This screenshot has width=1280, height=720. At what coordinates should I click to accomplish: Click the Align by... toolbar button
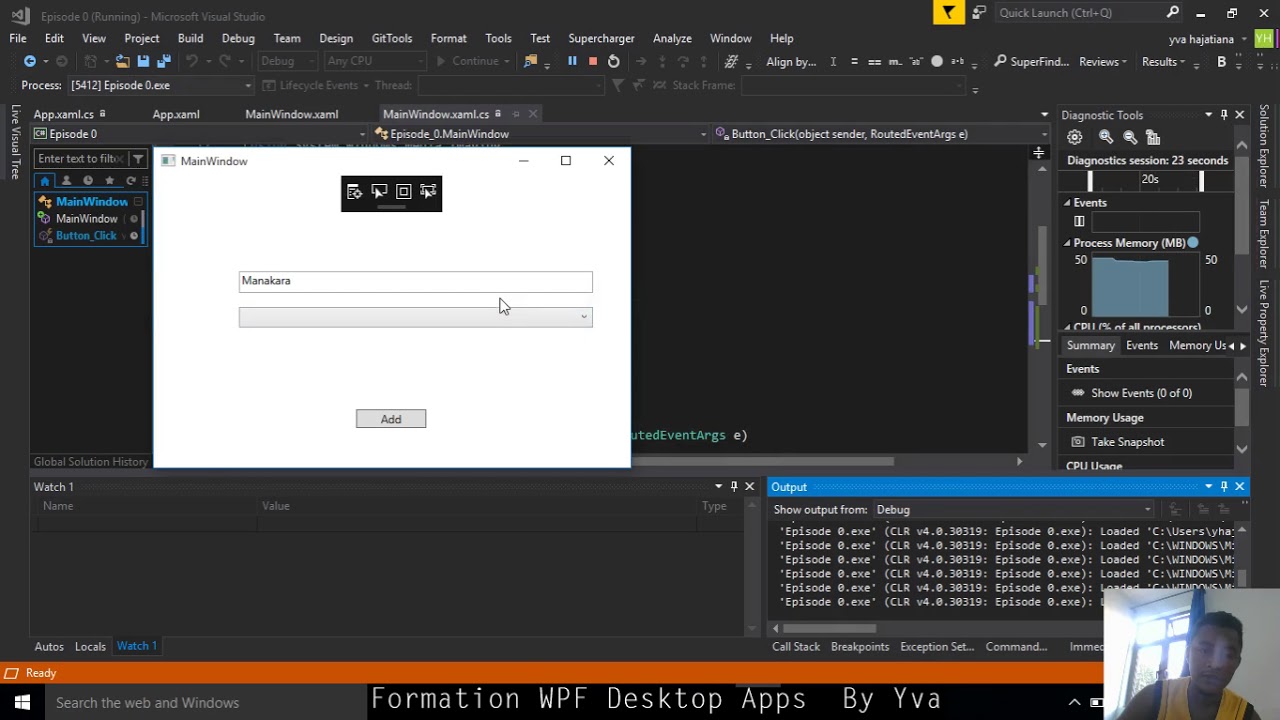point(791,61)
